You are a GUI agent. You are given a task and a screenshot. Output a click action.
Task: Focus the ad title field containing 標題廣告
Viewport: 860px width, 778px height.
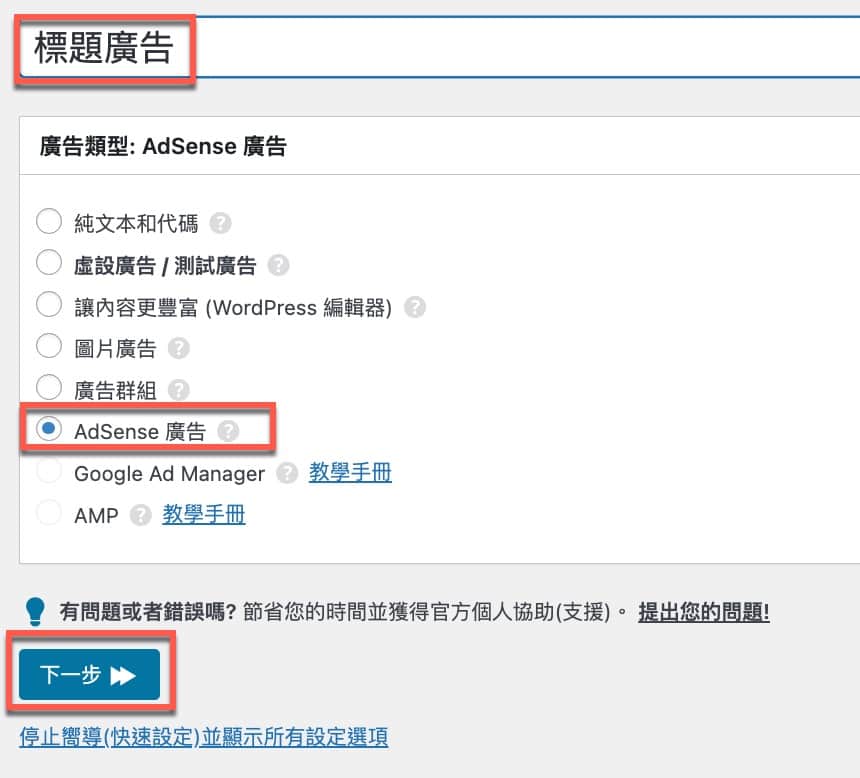[x=440, y=47]
